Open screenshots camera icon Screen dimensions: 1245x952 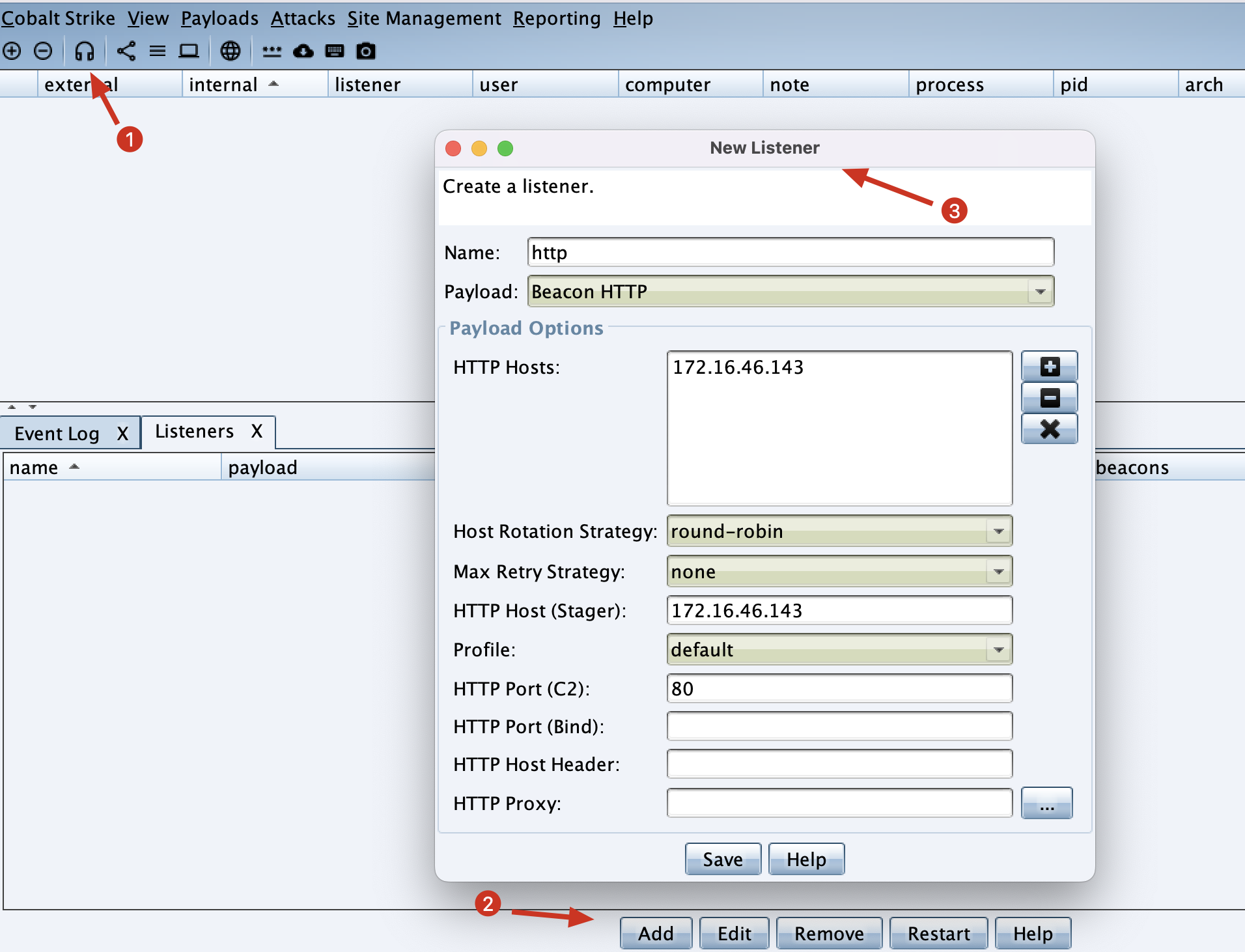[x=366, y=51]
